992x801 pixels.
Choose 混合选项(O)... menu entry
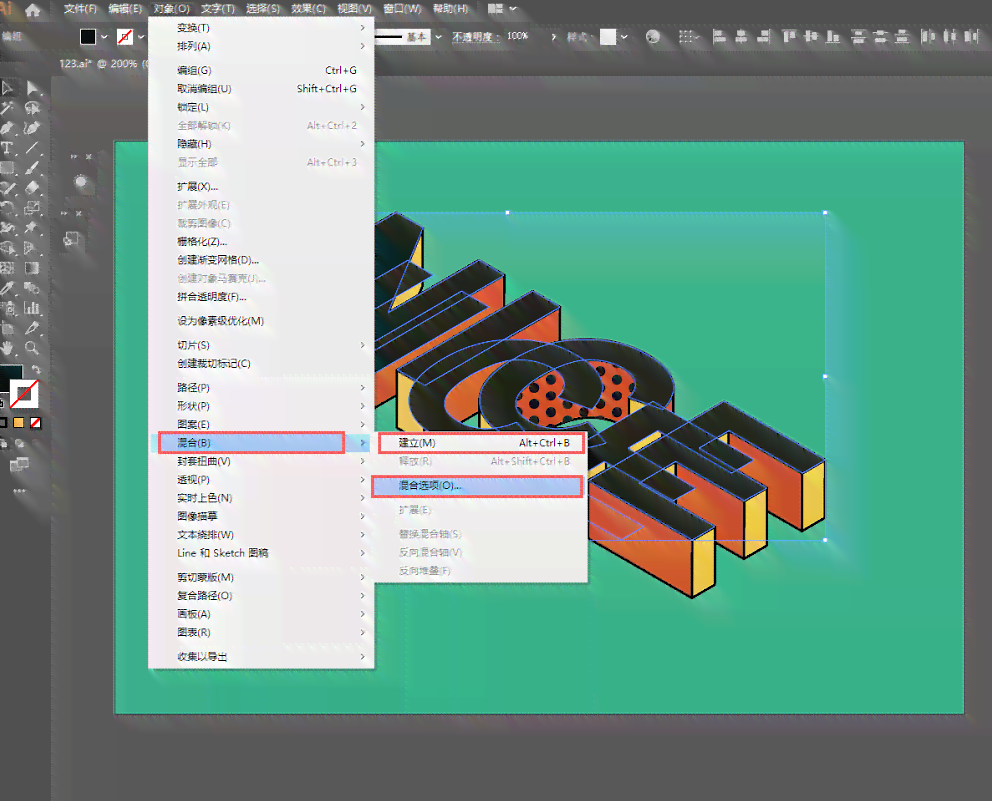tap(477, 486)
